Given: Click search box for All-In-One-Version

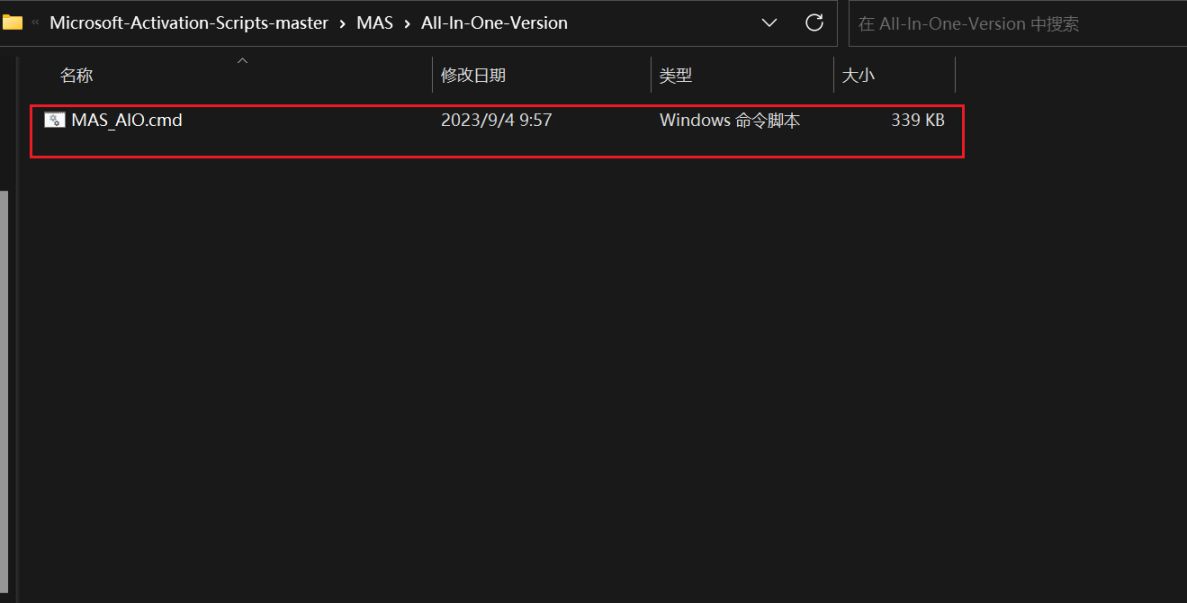Looking at the screenshot, I should coord(1017,23).
